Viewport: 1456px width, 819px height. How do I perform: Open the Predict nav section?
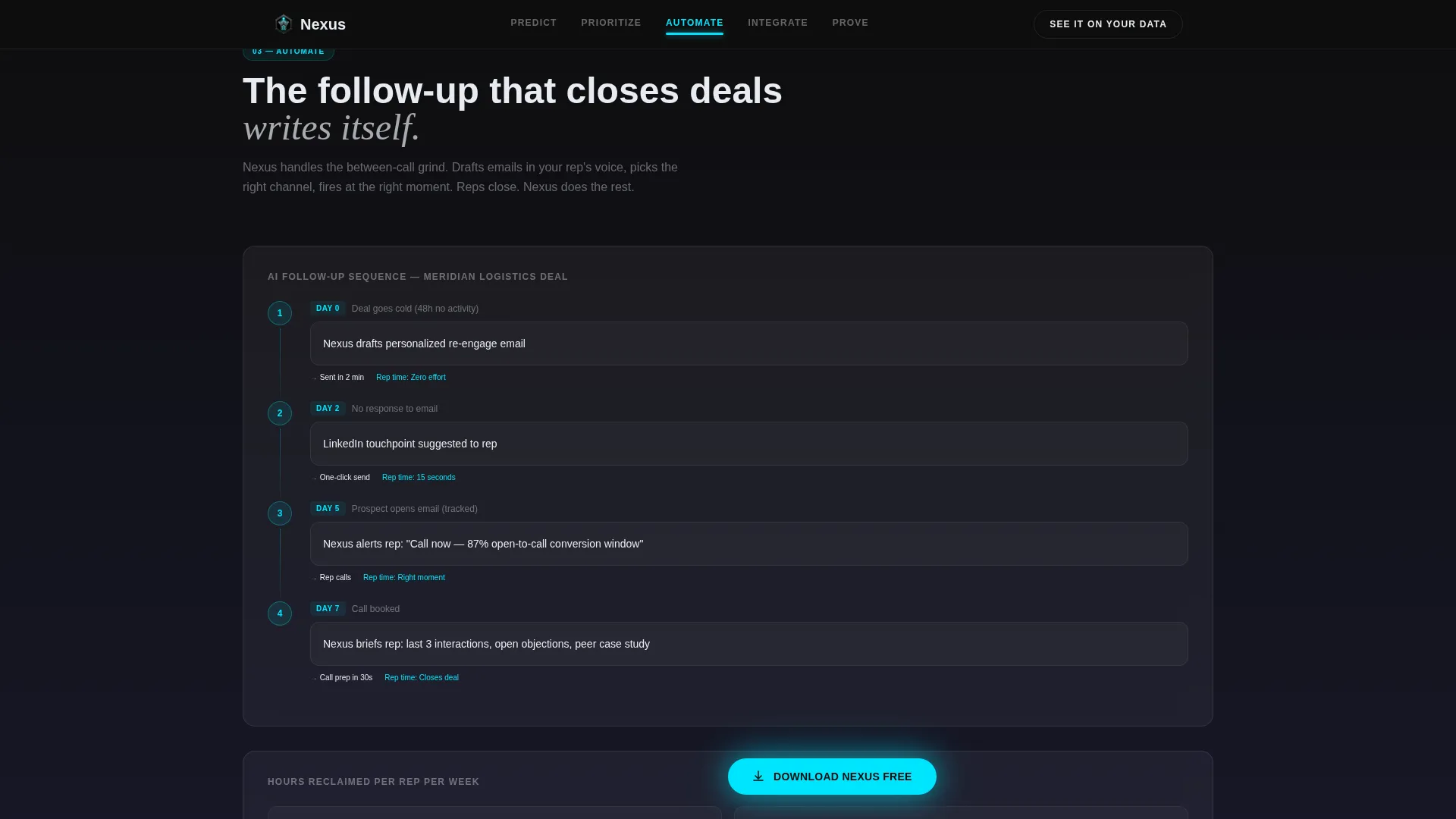pyautogui.click(x=534, y=23)
